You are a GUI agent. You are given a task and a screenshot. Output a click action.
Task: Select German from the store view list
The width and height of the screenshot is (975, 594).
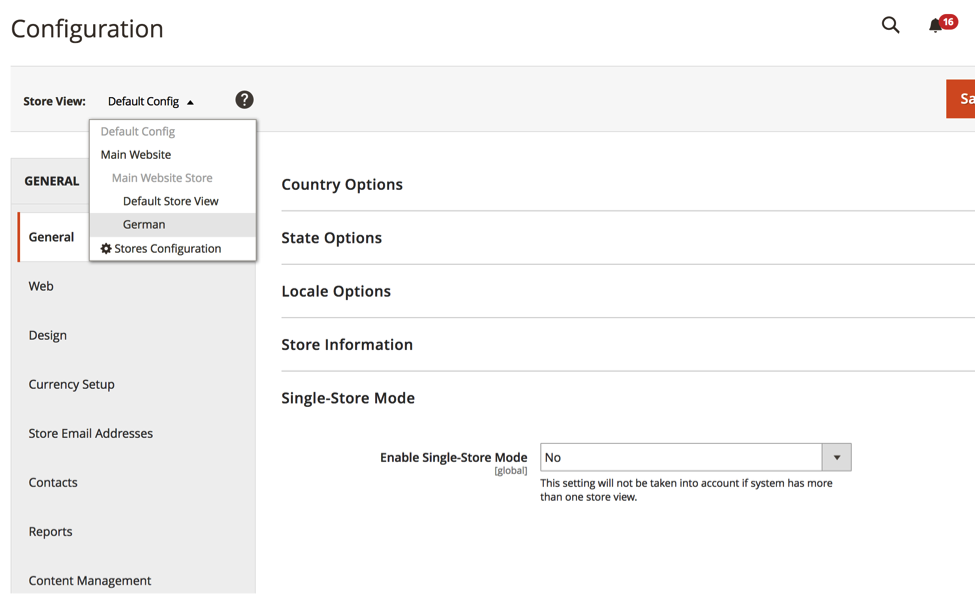tap(143, 224)
